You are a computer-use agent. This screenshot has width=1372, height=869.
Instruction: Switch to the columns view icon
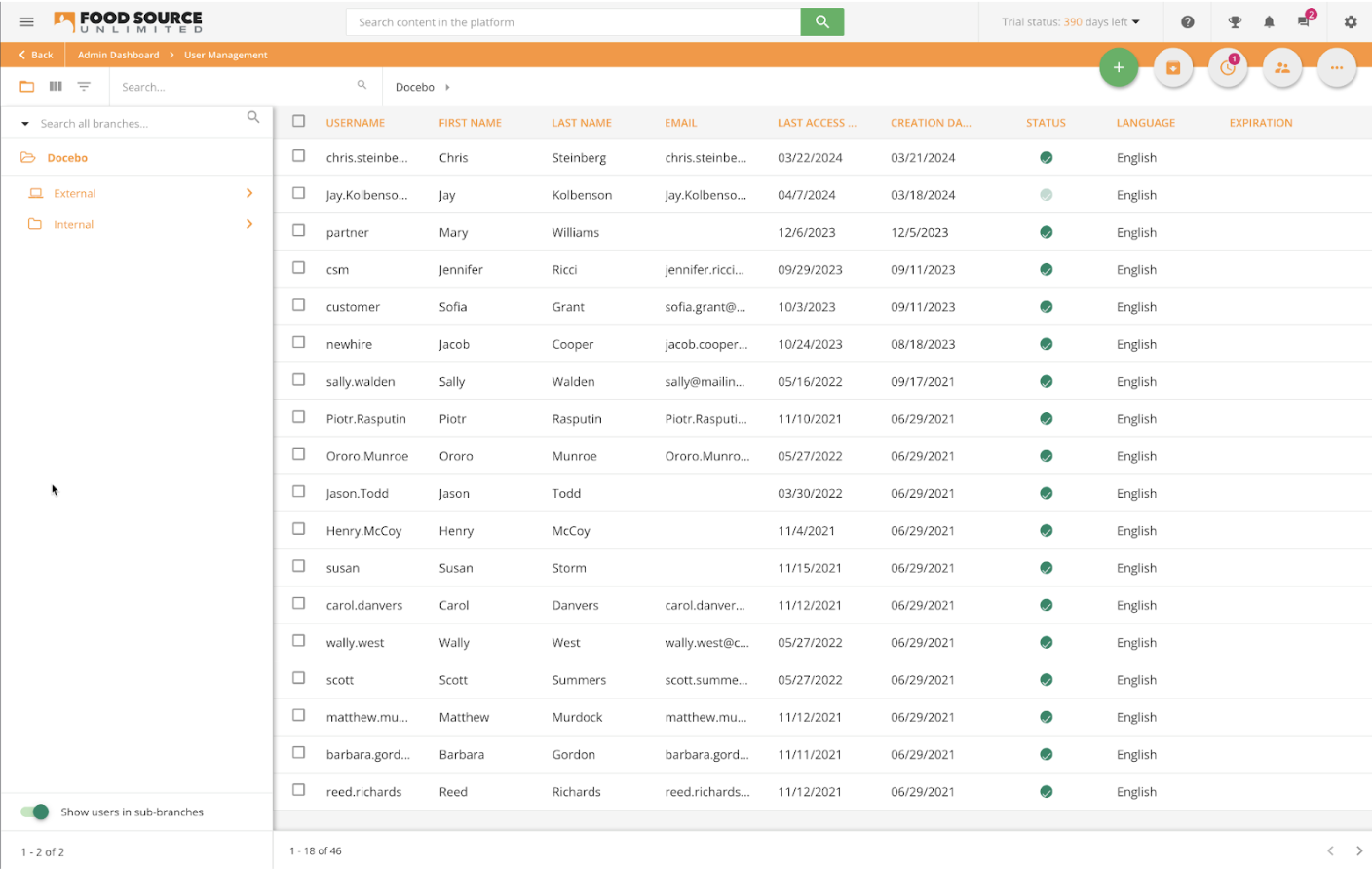56,87
